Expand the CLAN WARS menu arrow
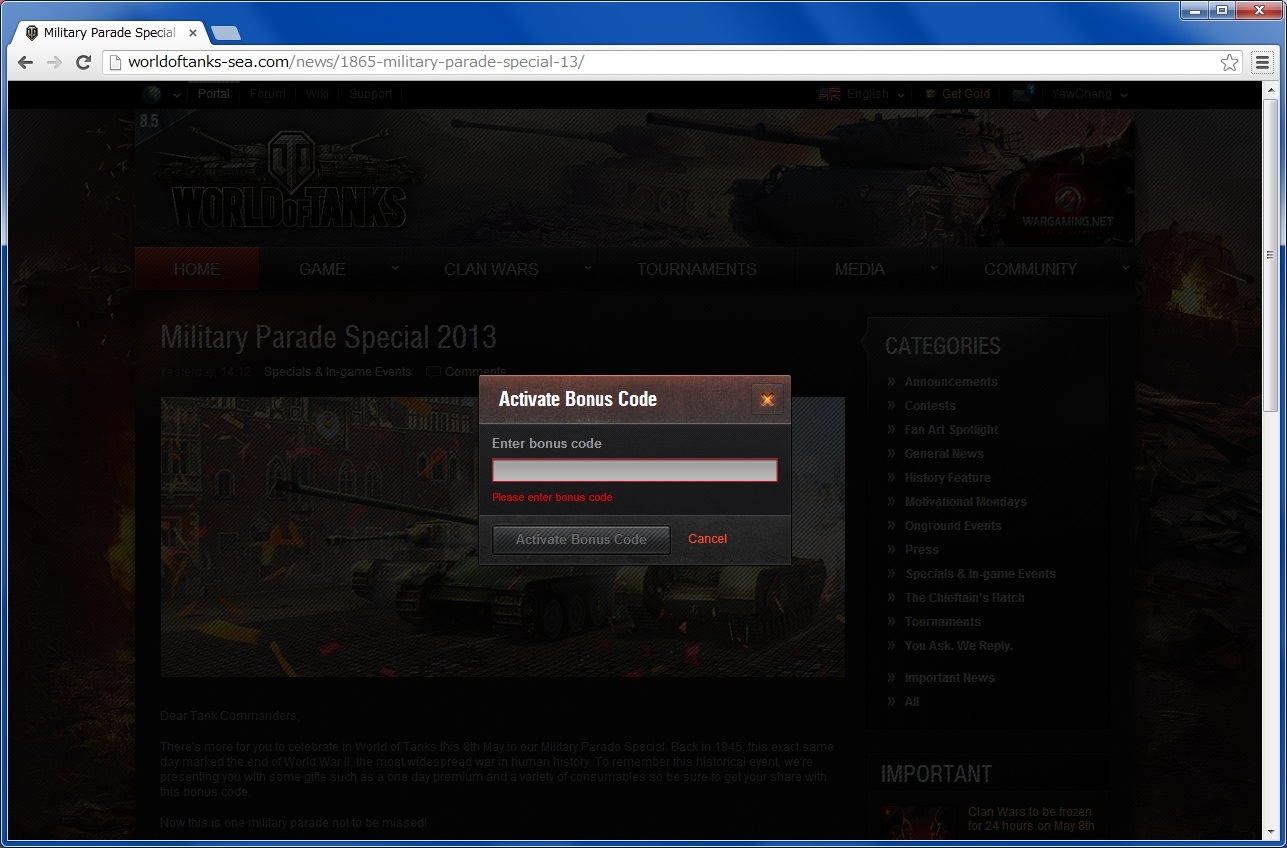Viewport: 1287px width, 848px height. pyautogui.click(x=588, y=268)
